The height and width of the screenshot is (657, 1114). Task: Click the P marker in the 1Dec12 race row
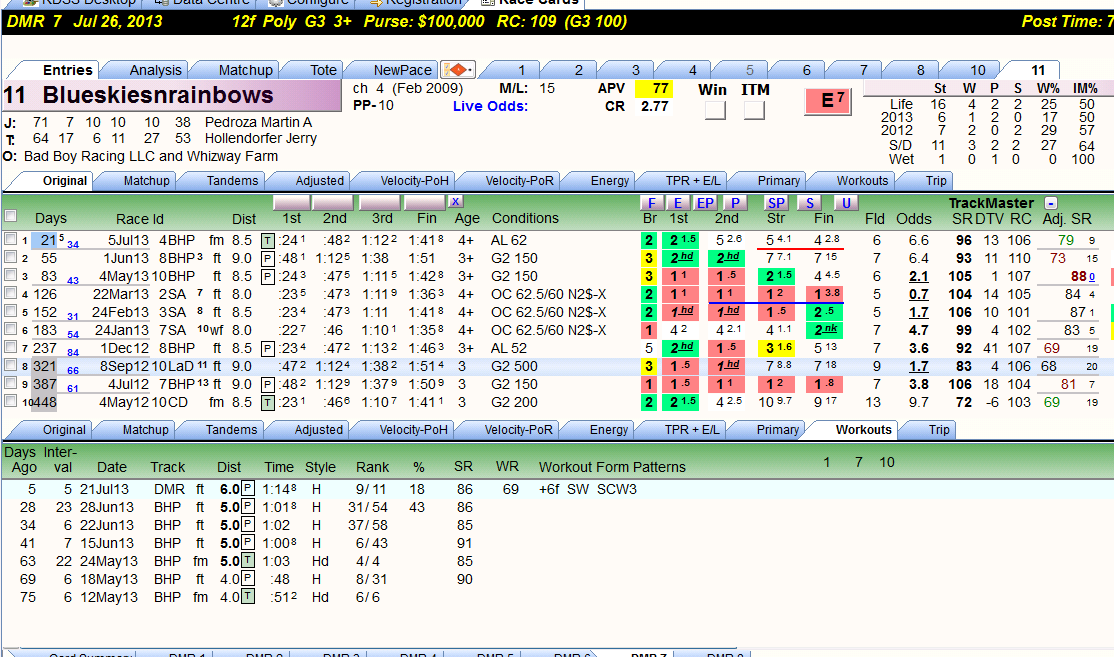click(x=268, y=349)
